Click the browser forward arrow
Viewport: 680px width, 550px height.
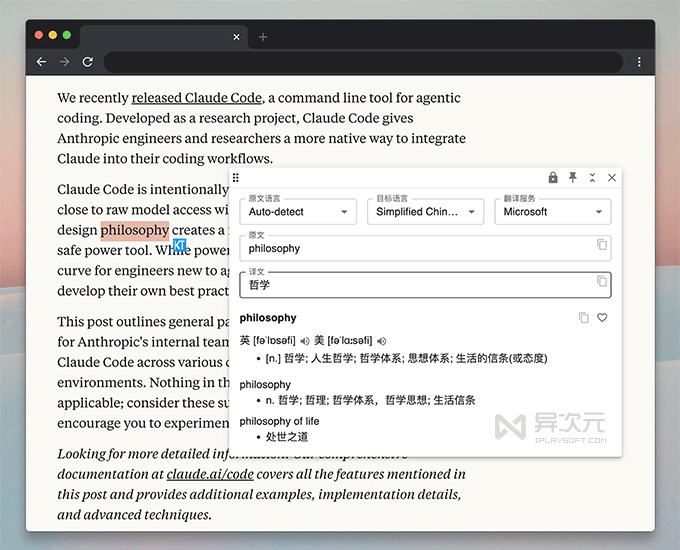tap(64, 62)
